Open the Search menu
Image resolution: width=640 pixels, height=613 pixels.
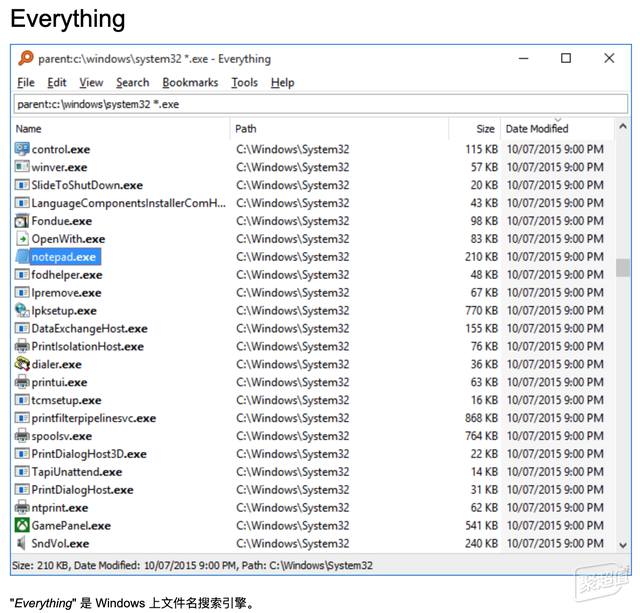133,82
